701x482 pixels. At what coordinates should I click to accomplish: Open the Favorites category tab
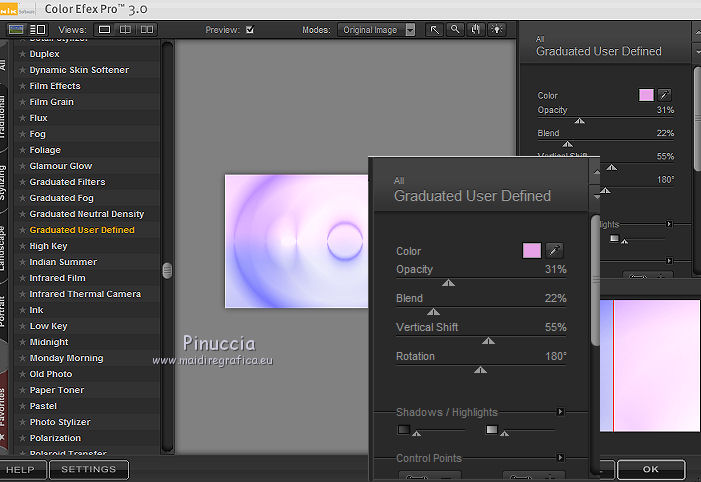3,408
